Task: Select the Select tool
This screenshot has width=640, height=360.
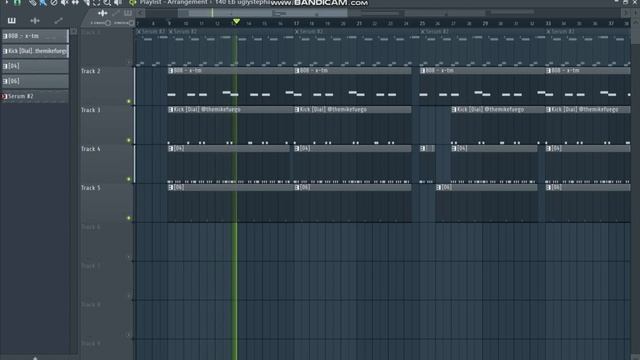Action: (x=97, y=2)
